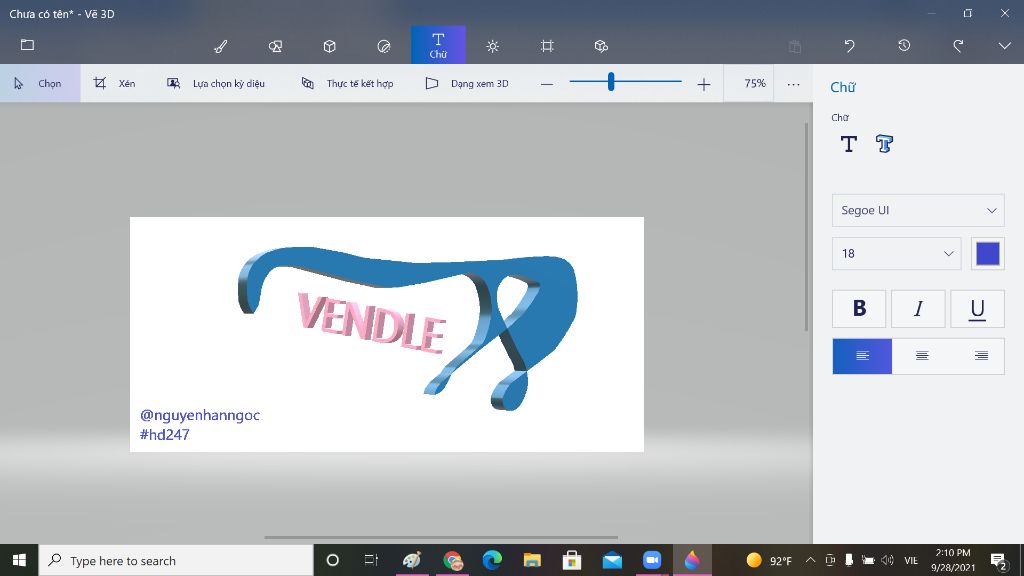Viewport: 1024px width, 576px height.
Task: Open the Menu folder icon
Action: point(27,45)
